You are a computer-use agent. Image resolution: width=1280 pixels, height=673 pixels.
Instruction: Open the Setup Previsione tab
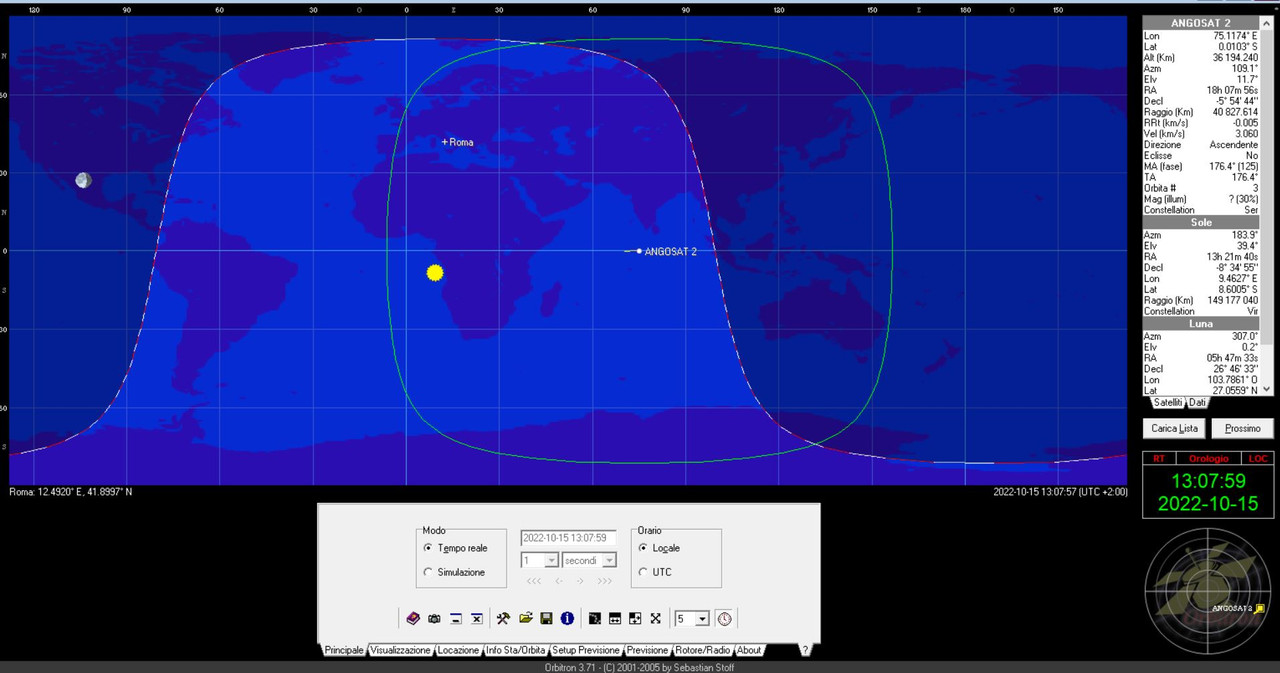pyautogui.click(x=586, y=650)
